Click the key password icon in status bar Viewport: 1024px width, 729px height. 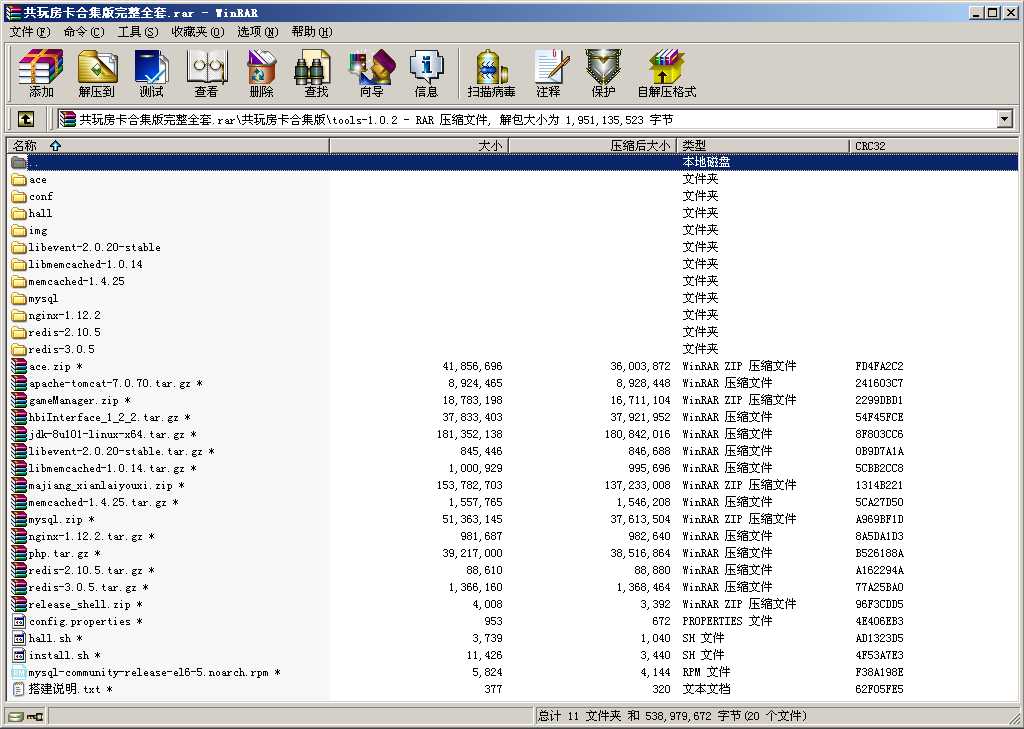point(35,717)
